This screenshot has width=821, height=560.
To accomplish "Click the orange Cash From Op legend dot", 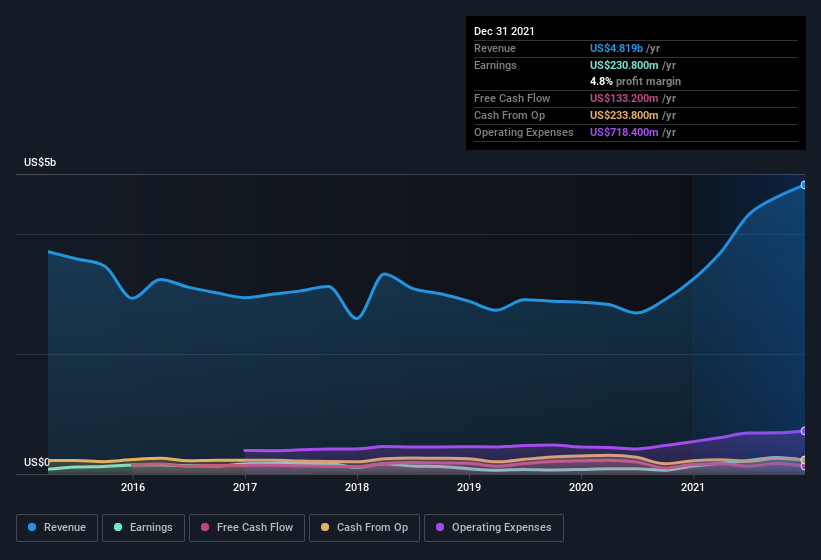I will coord(325,527).
